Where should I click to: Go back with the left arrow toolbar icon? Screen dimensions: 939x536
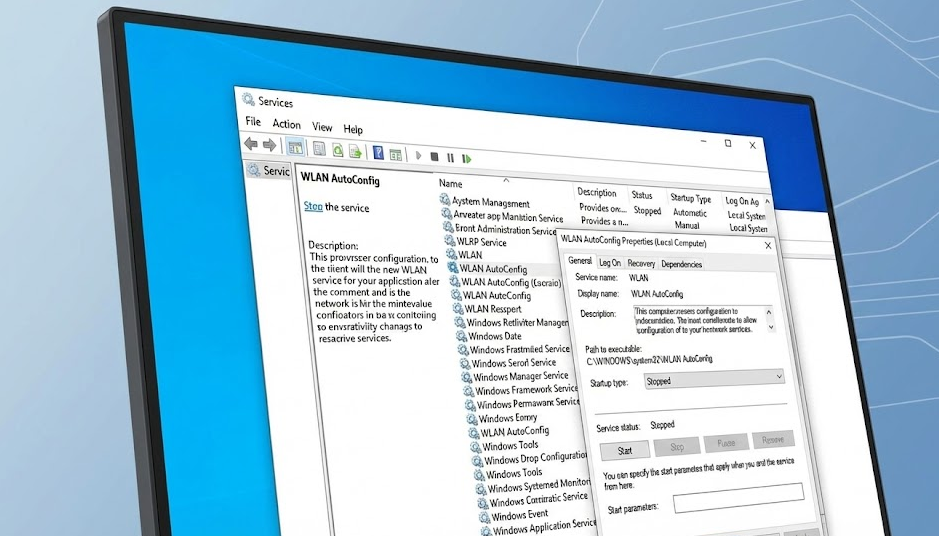tap(251, 143)
